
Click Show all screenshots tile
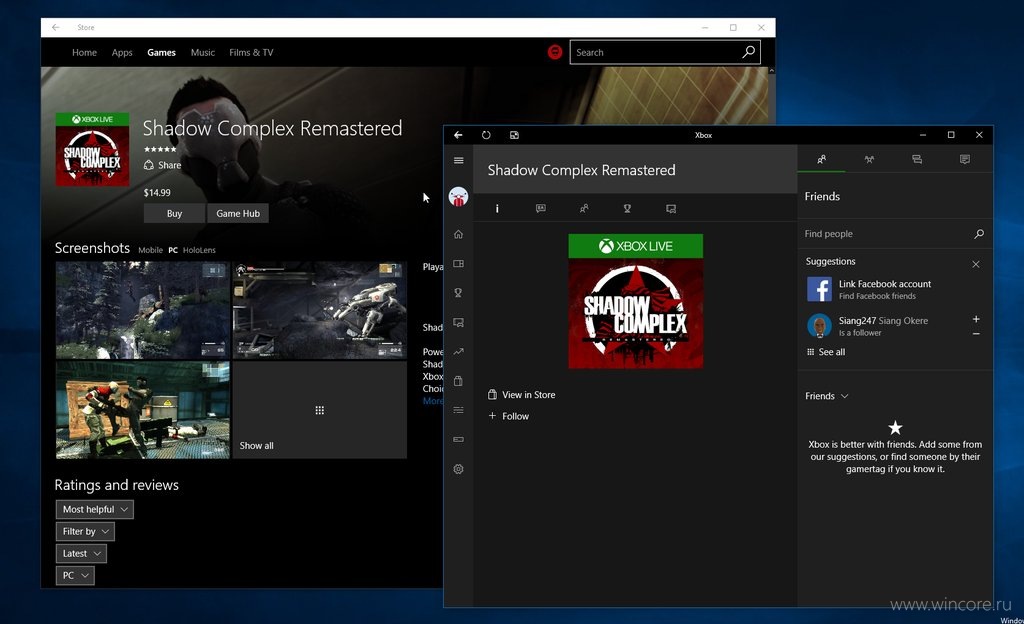319,411
